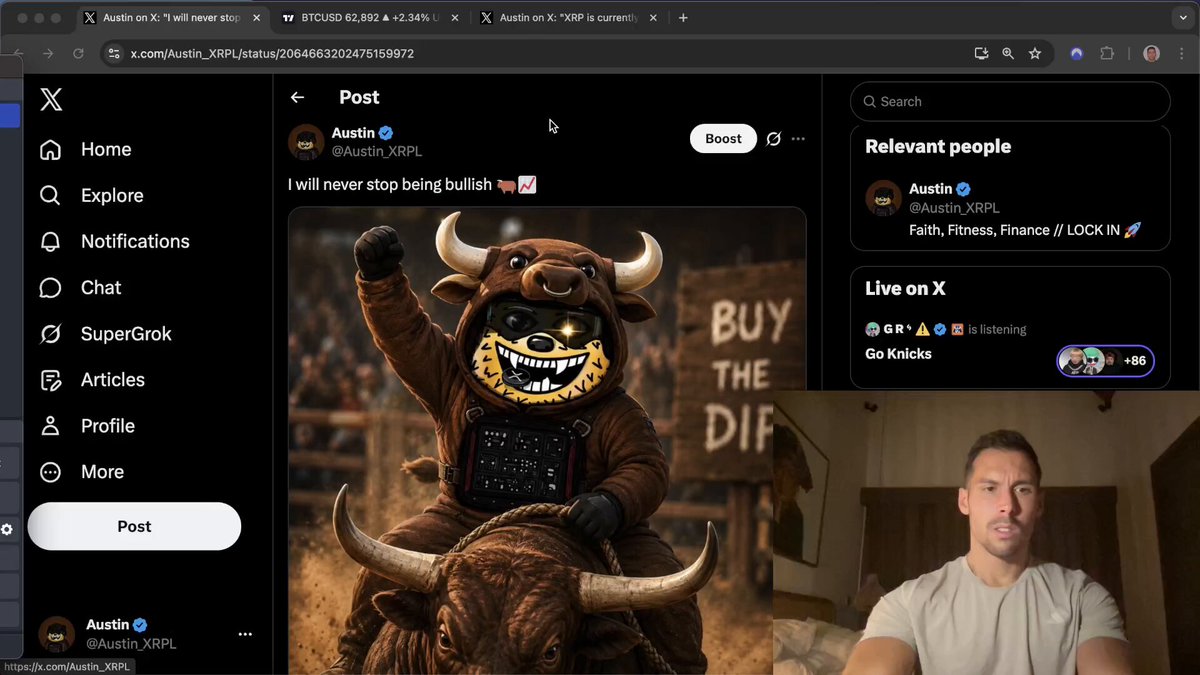The image size is (1200, 675).
Task: Click the browser reload icon
Action: pos(78,54)
